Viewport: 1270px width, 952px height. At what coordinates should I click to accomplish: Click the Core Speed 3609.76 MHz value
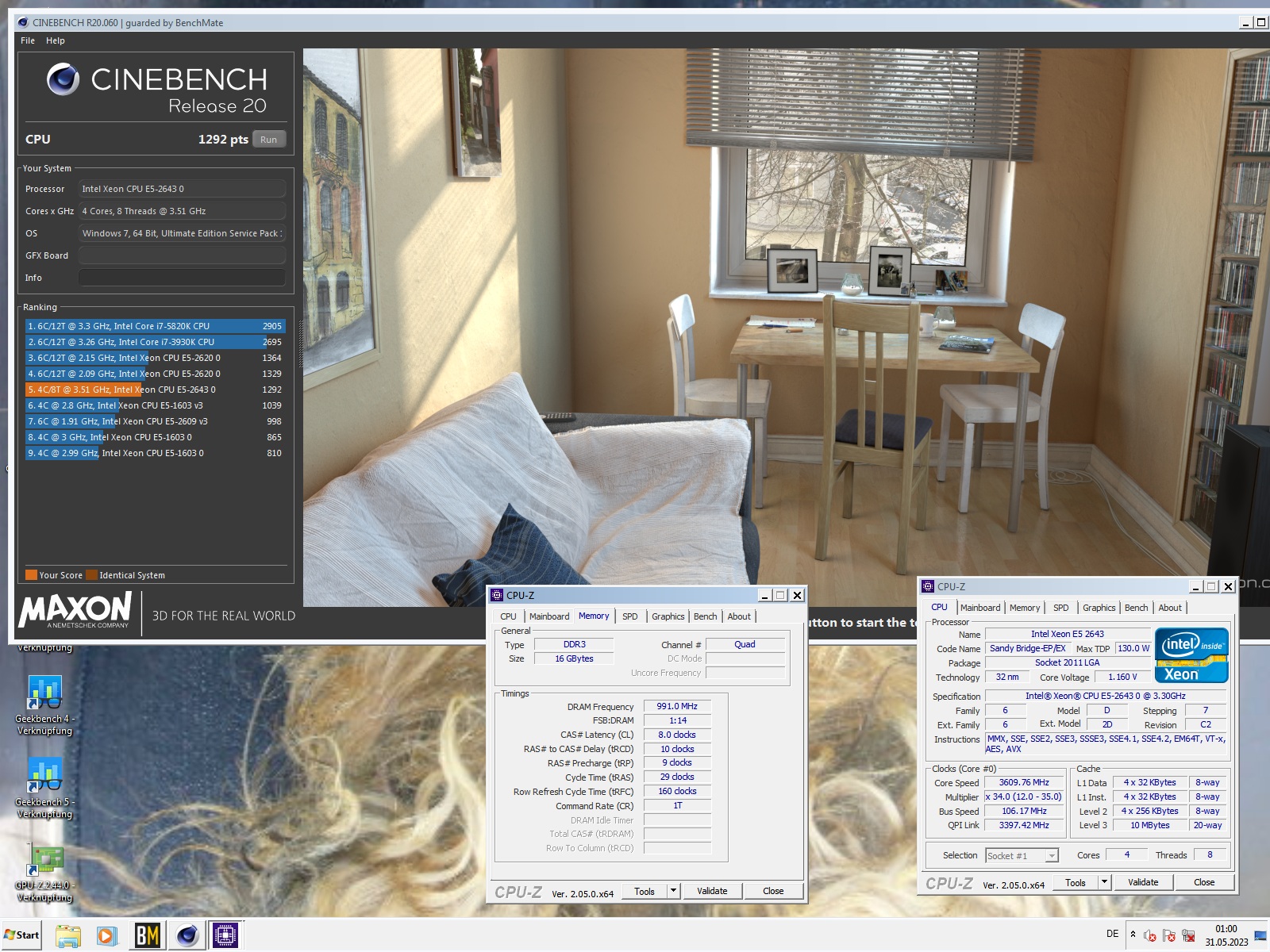(x=1024, y=783)
